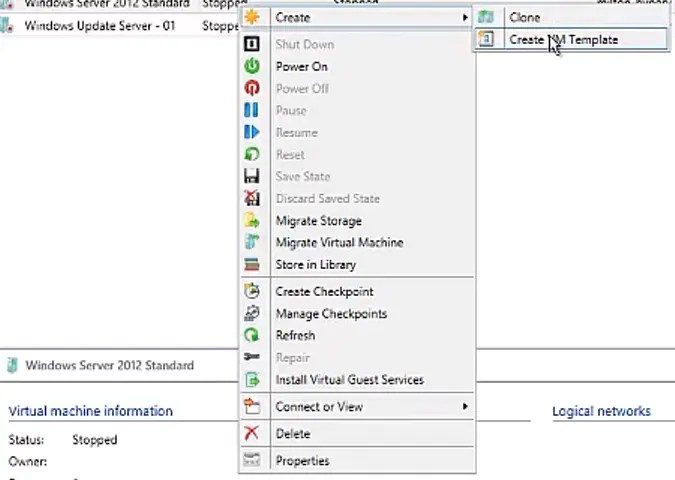Click the Clone icon in submenu
This screenshot has height=480, width=675.
pos(486,17)
